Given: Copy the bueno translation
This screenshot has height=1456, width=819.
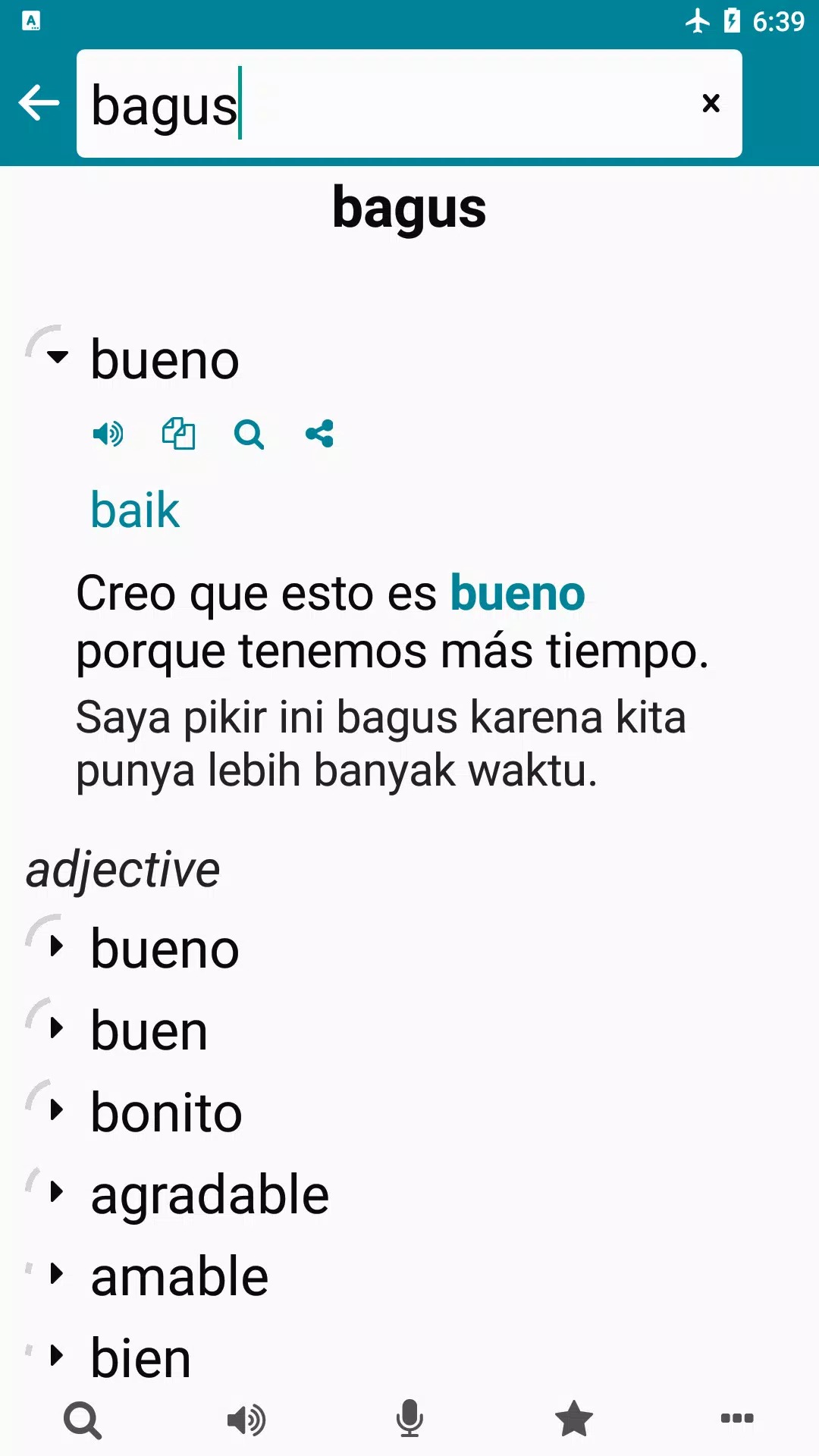Looking at the screenshot, I should [x=178, y=435].
